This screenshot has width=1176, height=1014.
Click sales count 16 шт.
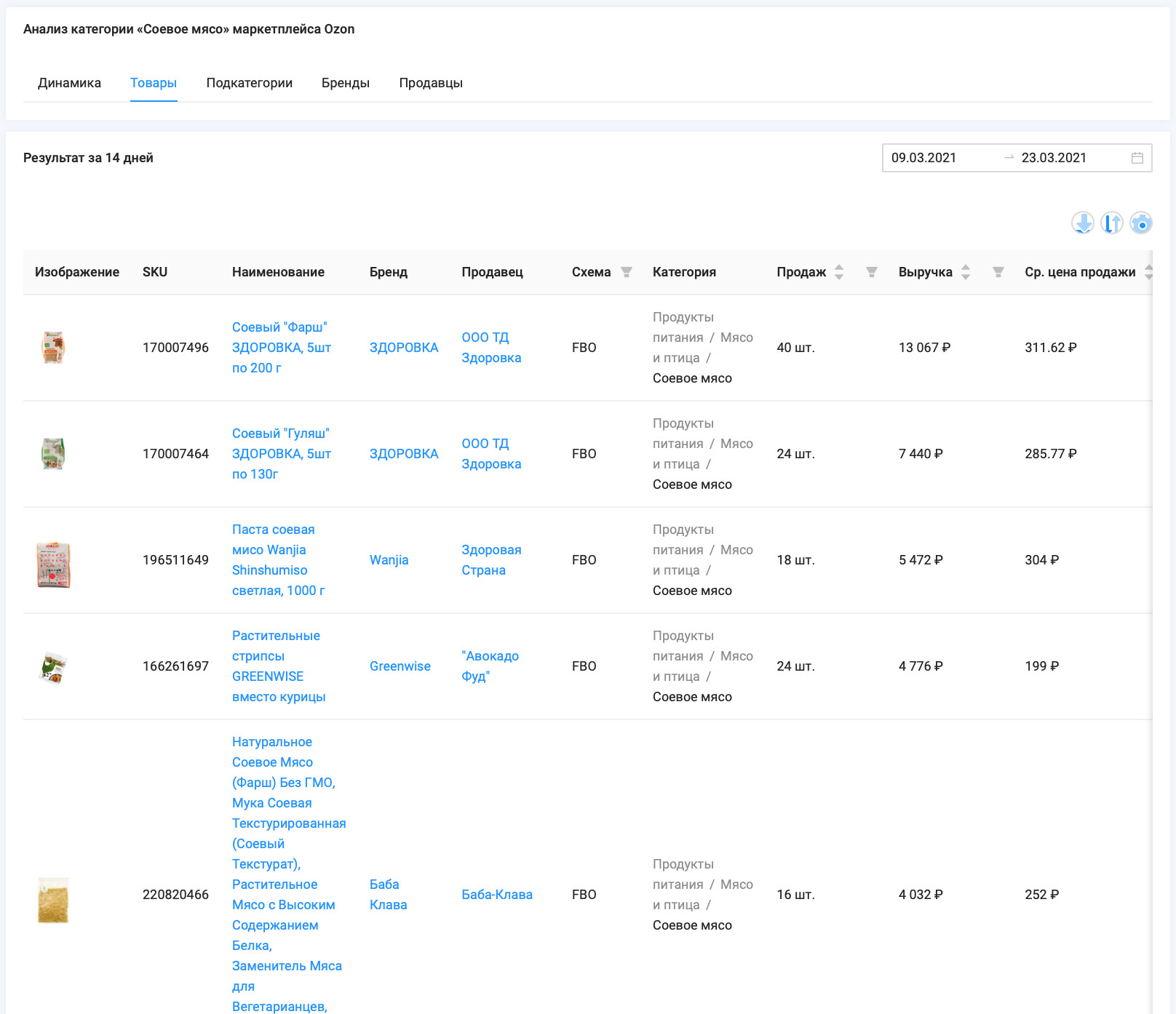(x=795, y=895)
